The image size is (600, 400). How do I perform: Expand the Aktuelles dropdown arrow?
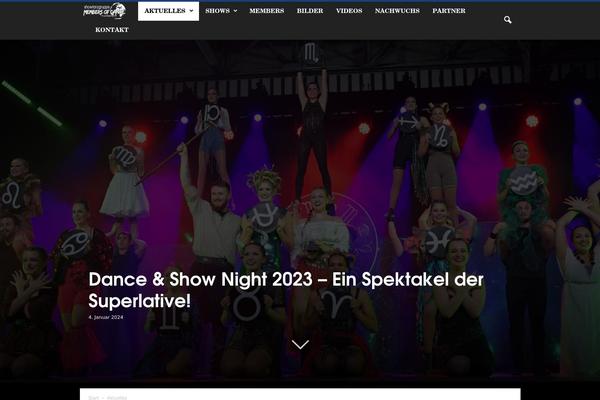[x=191, y=11]
